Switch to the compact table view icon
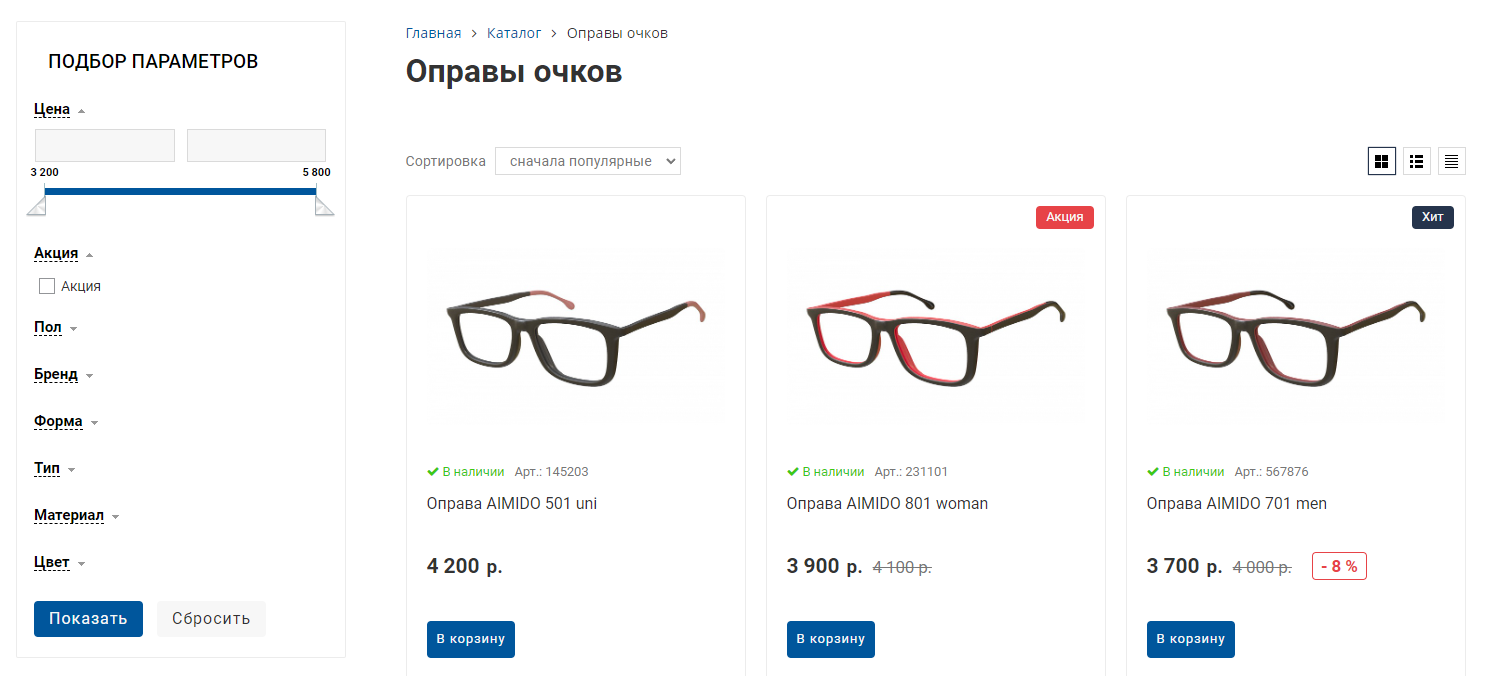The width and height of the screenshot is (1495, 676). [x=1451, y=161]
